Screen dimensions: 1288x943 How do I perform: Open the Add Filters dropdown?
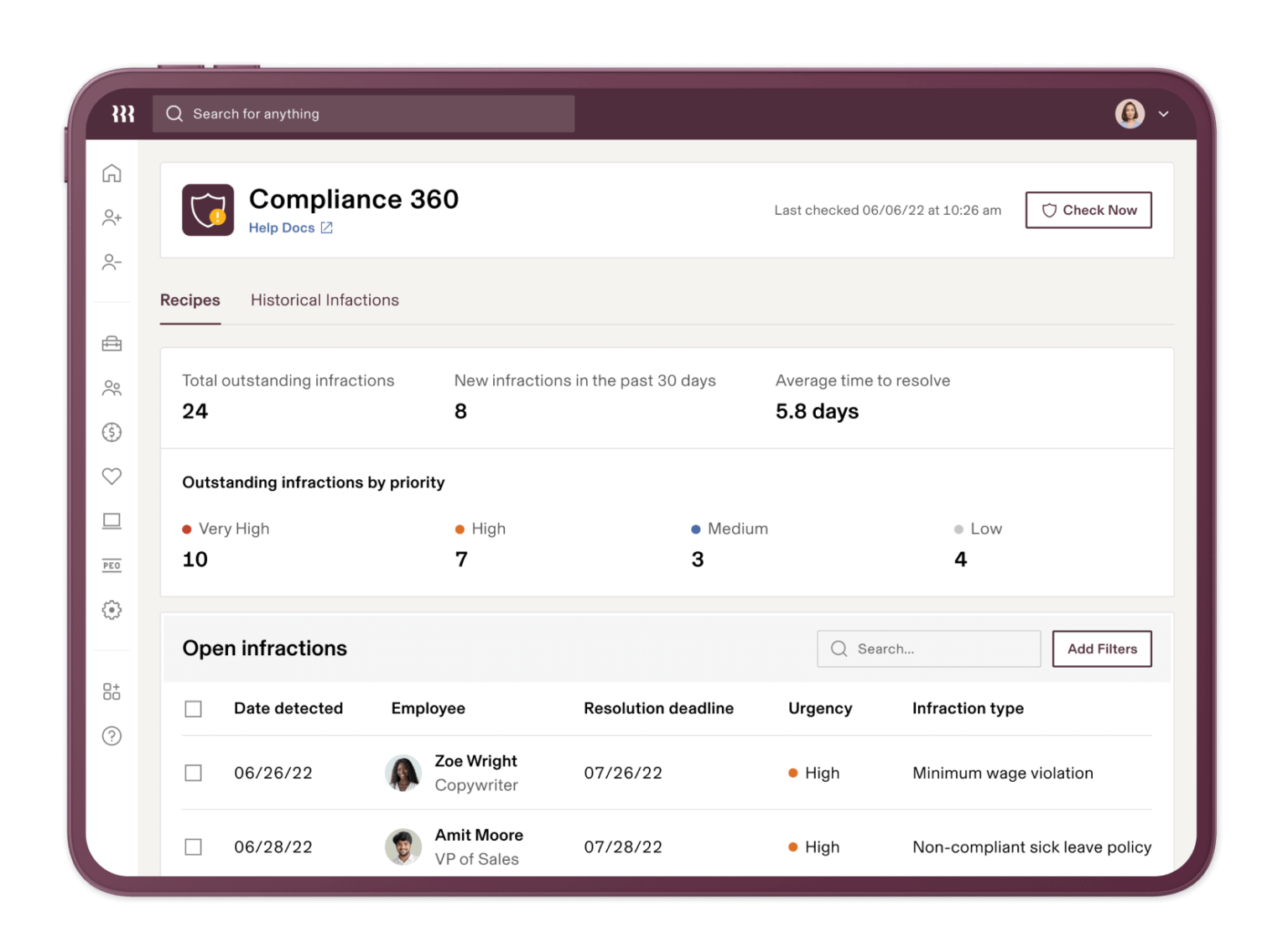coord(1102,649)
